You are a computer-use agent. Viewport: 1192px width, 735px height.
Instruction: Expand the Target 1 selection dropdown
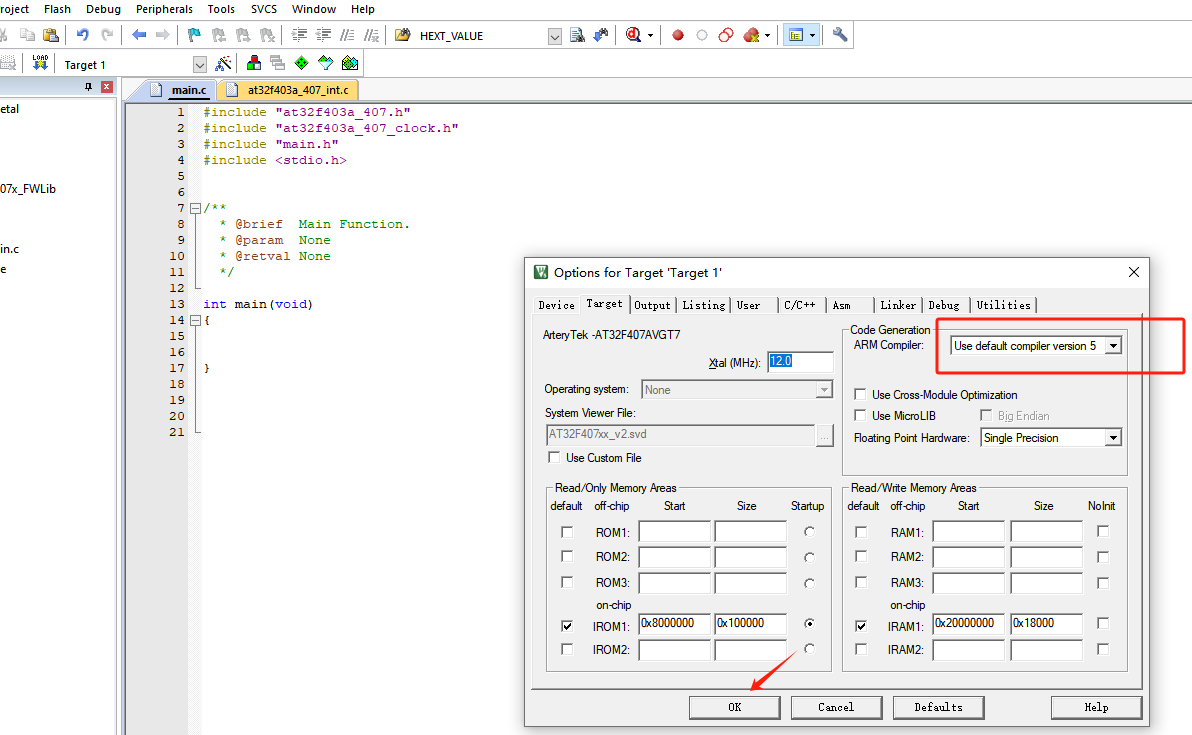199,65
